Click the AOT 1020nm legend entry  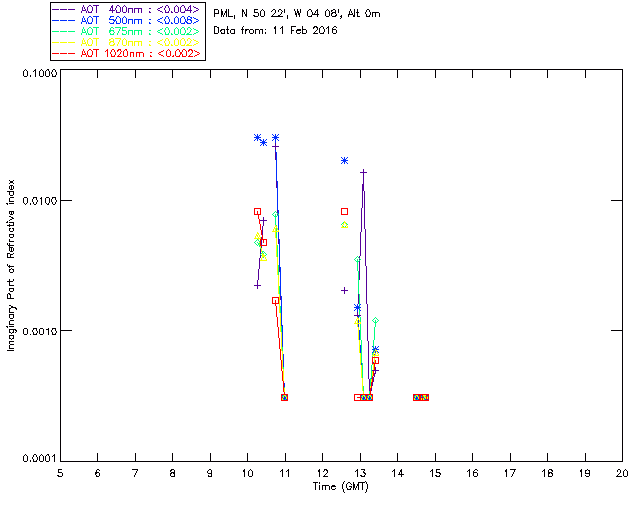pos(127,53)
